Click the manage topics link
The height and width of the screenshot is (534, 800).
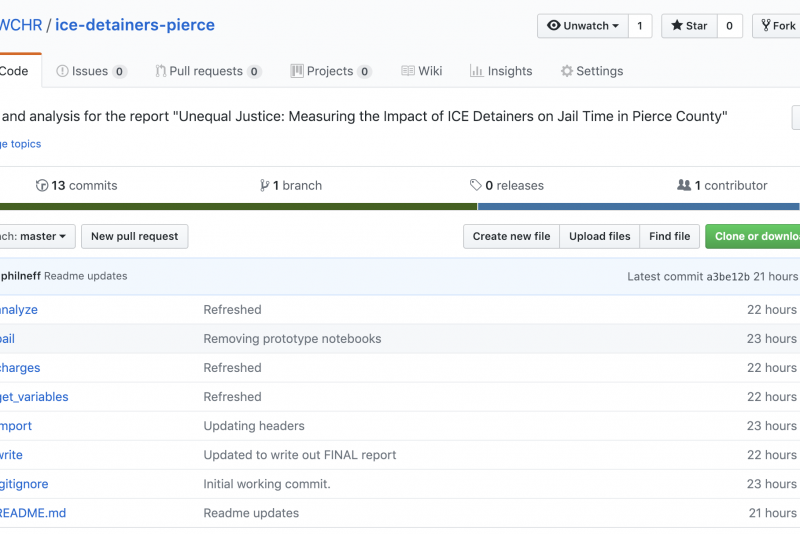coord(20,144)
